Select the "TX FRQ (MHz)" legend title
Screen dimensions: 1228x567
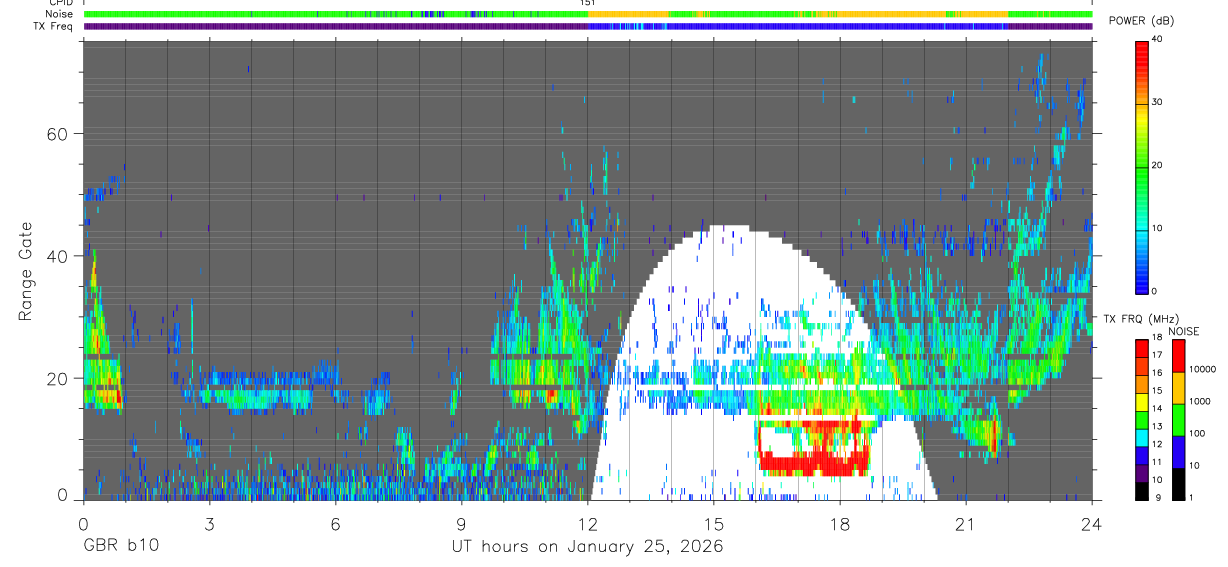coord(1142,318)
